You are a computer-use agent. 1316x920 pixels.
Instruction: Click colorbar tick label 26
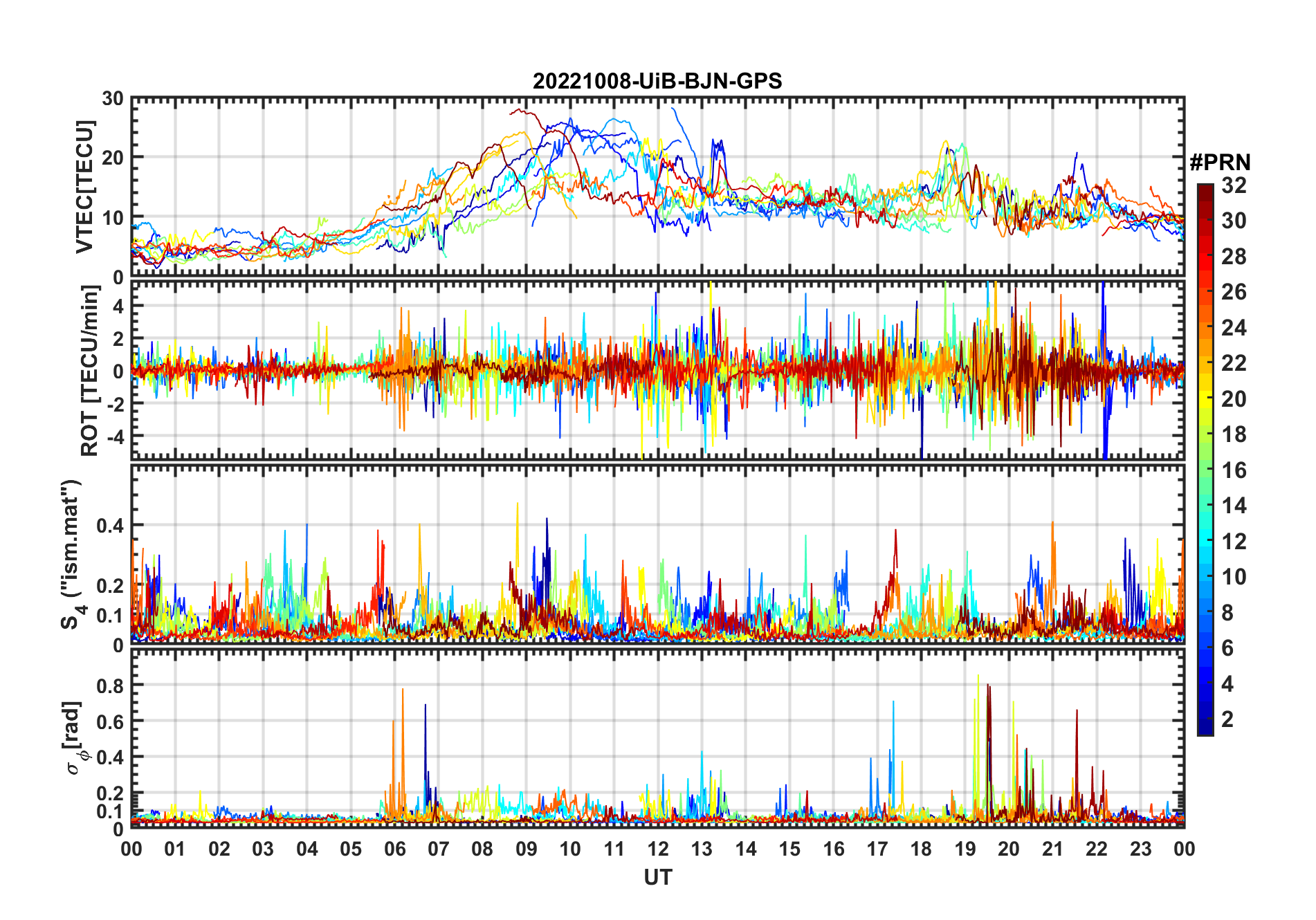coord(1234,292)
